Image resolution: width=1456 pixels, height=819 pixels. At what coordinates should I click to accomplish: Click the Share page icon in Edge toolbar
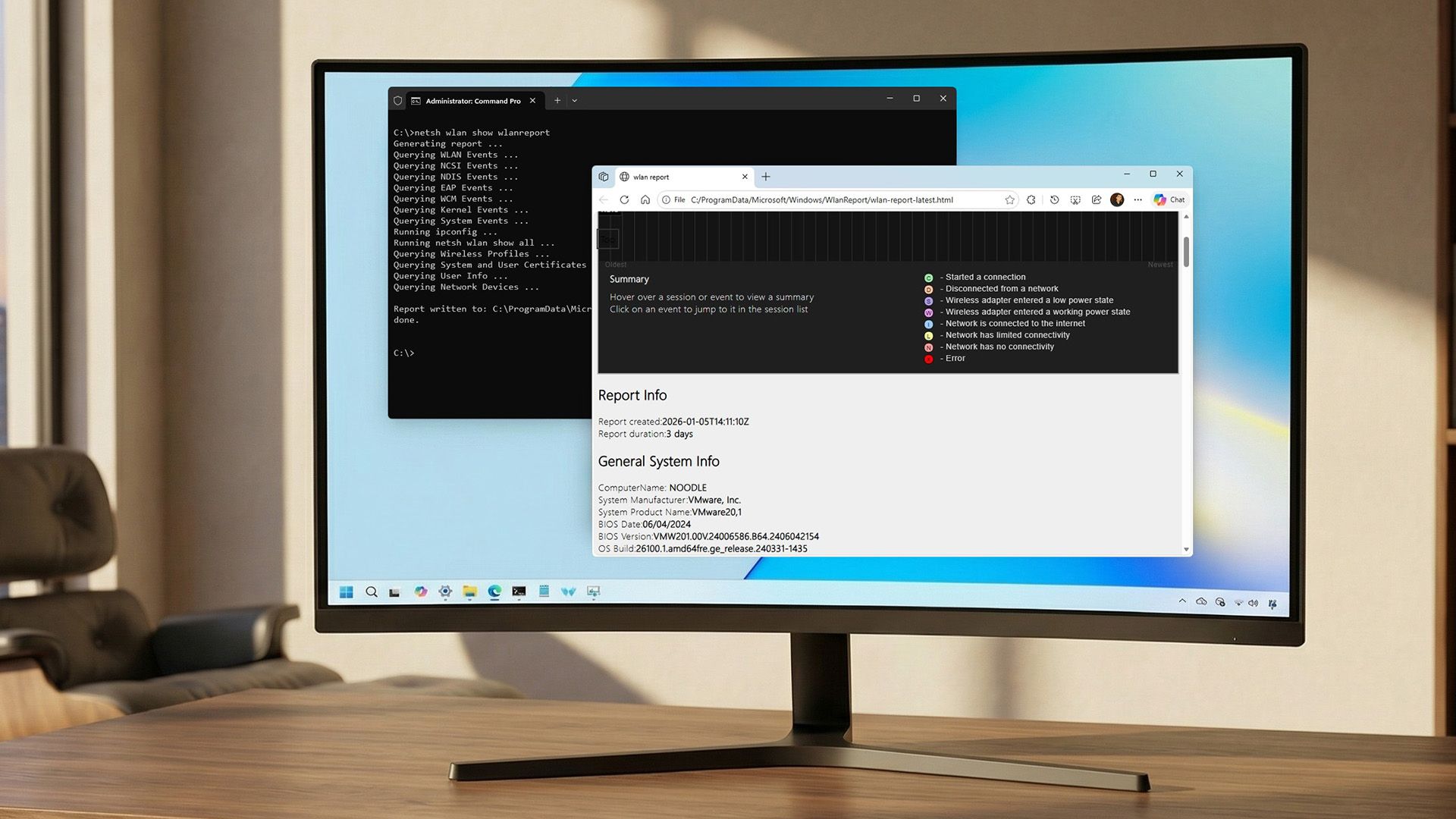(x=1097, y=199)
